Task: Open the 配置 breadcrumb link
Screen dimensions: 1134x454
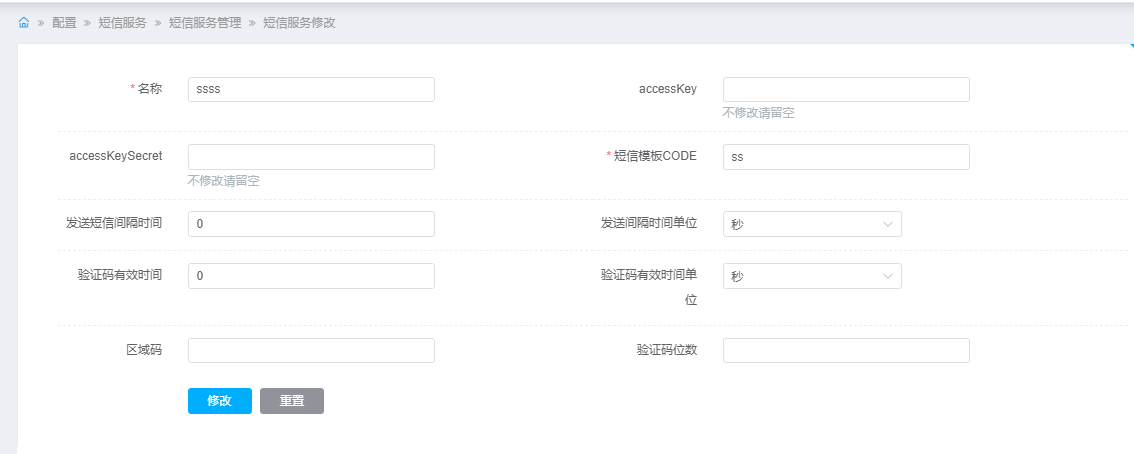Action: tap(64, 22)
